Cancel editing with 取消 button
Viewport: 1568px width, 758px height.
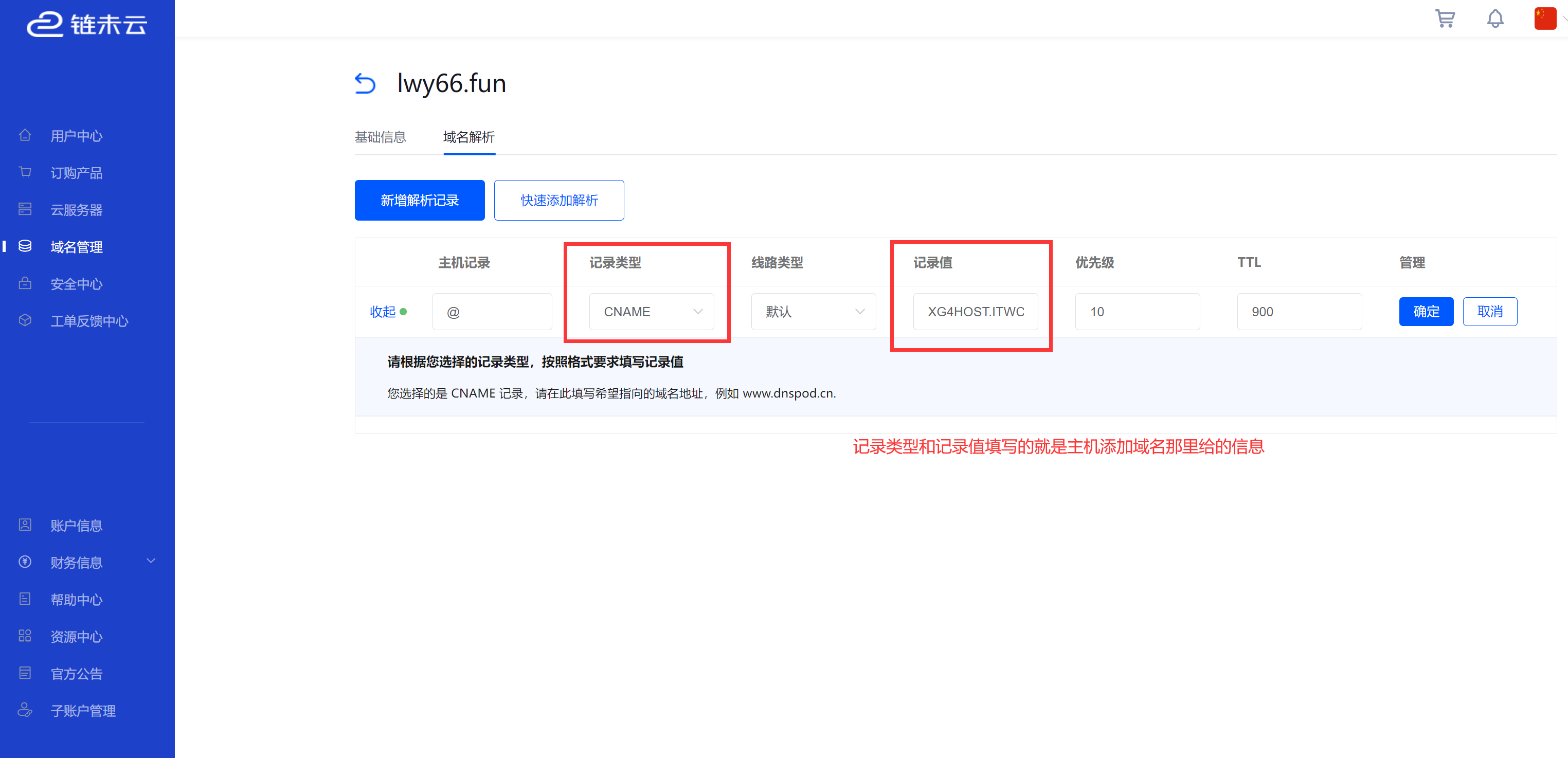[x=1489, y=312]
